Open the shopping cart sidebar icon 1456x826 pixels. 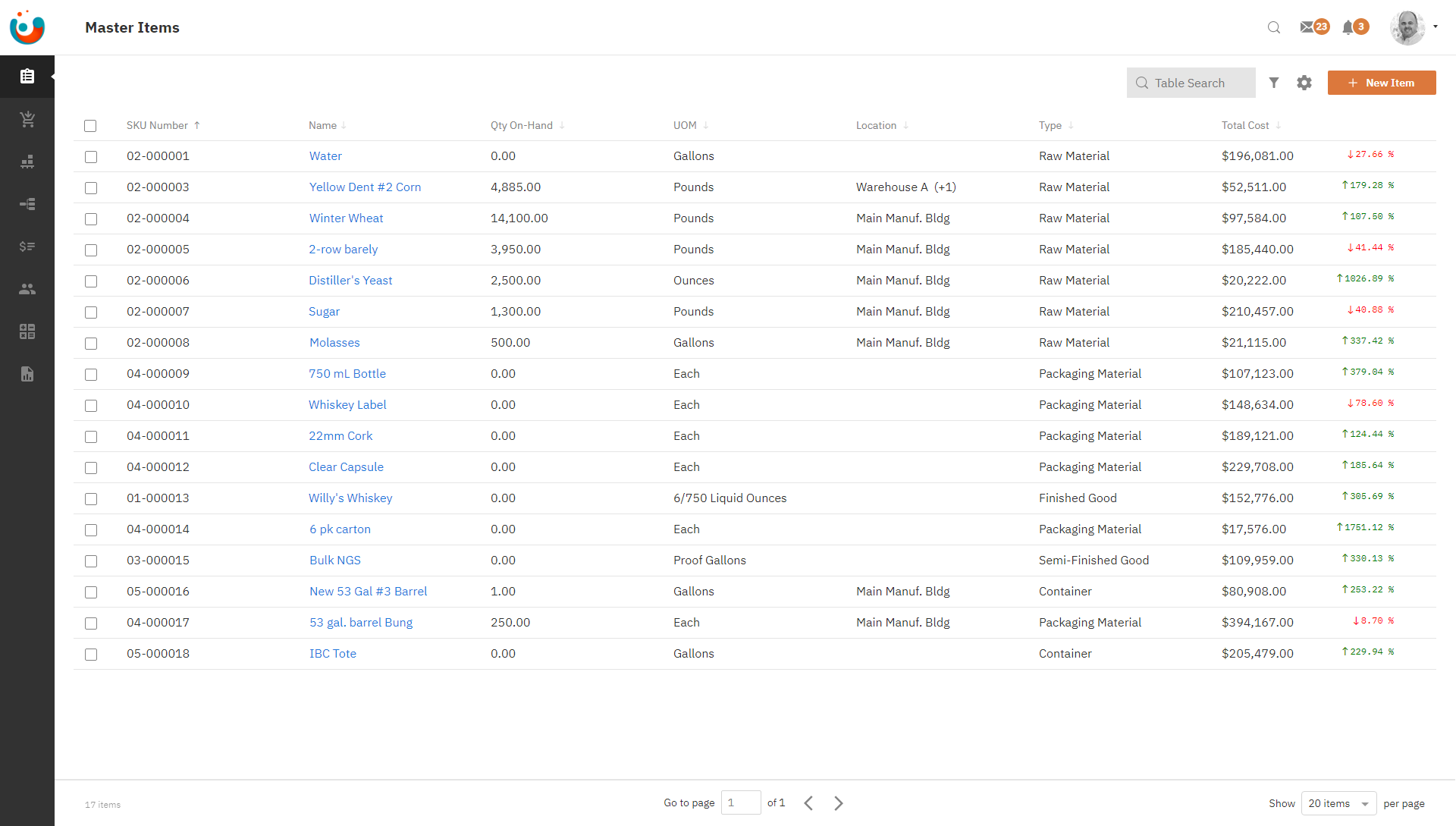[27, 119]
